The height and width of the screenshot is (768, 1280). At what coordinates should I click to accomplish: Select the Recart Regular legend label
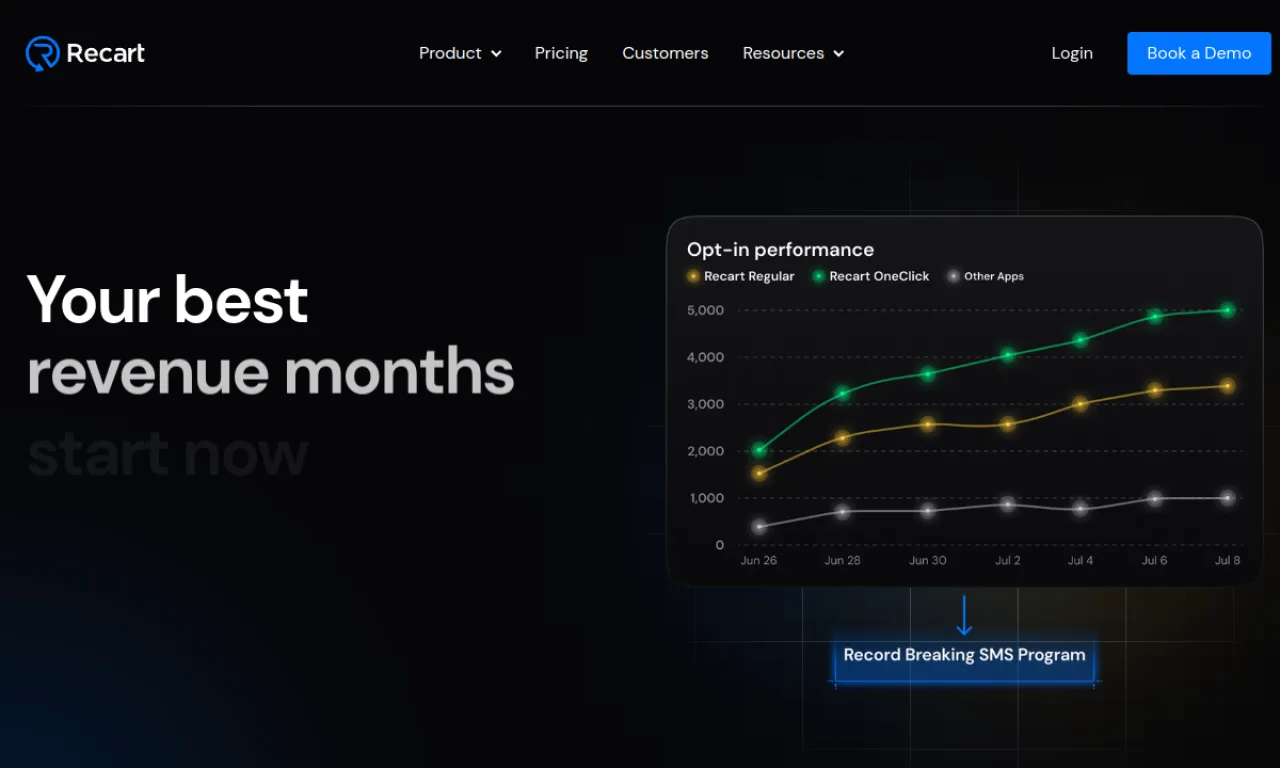[749, 276]
